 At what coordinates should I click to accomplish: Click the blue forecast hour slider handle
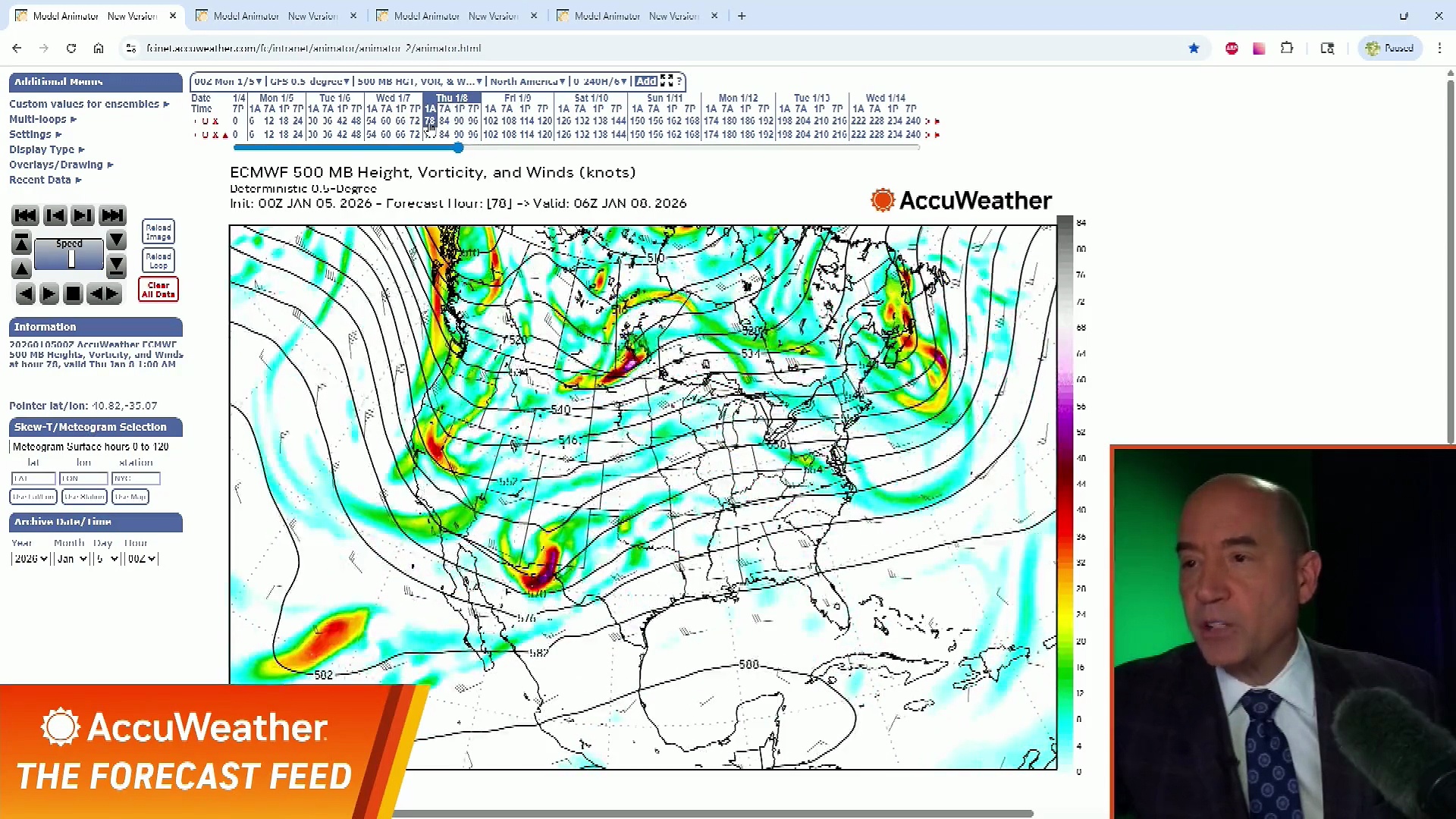coord(458,148)
